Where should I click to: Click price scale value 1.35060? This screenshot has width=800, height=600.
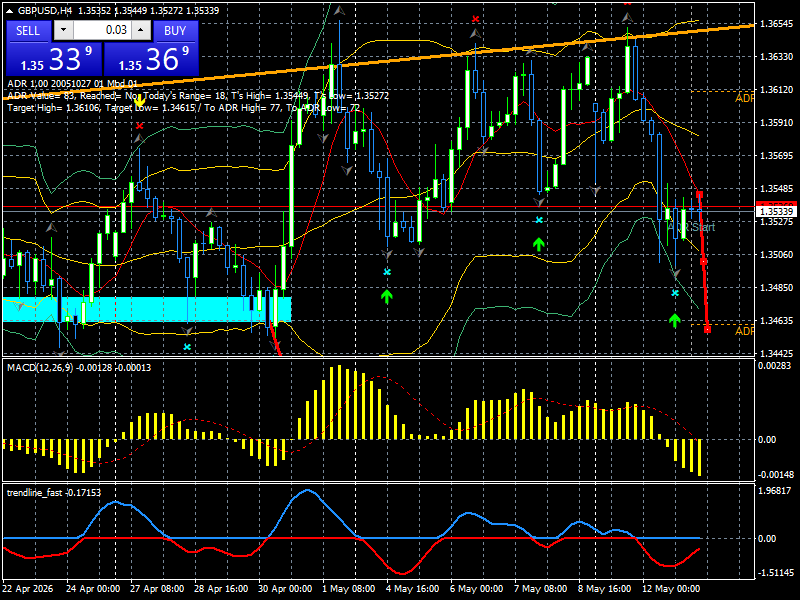click(777, 255)
